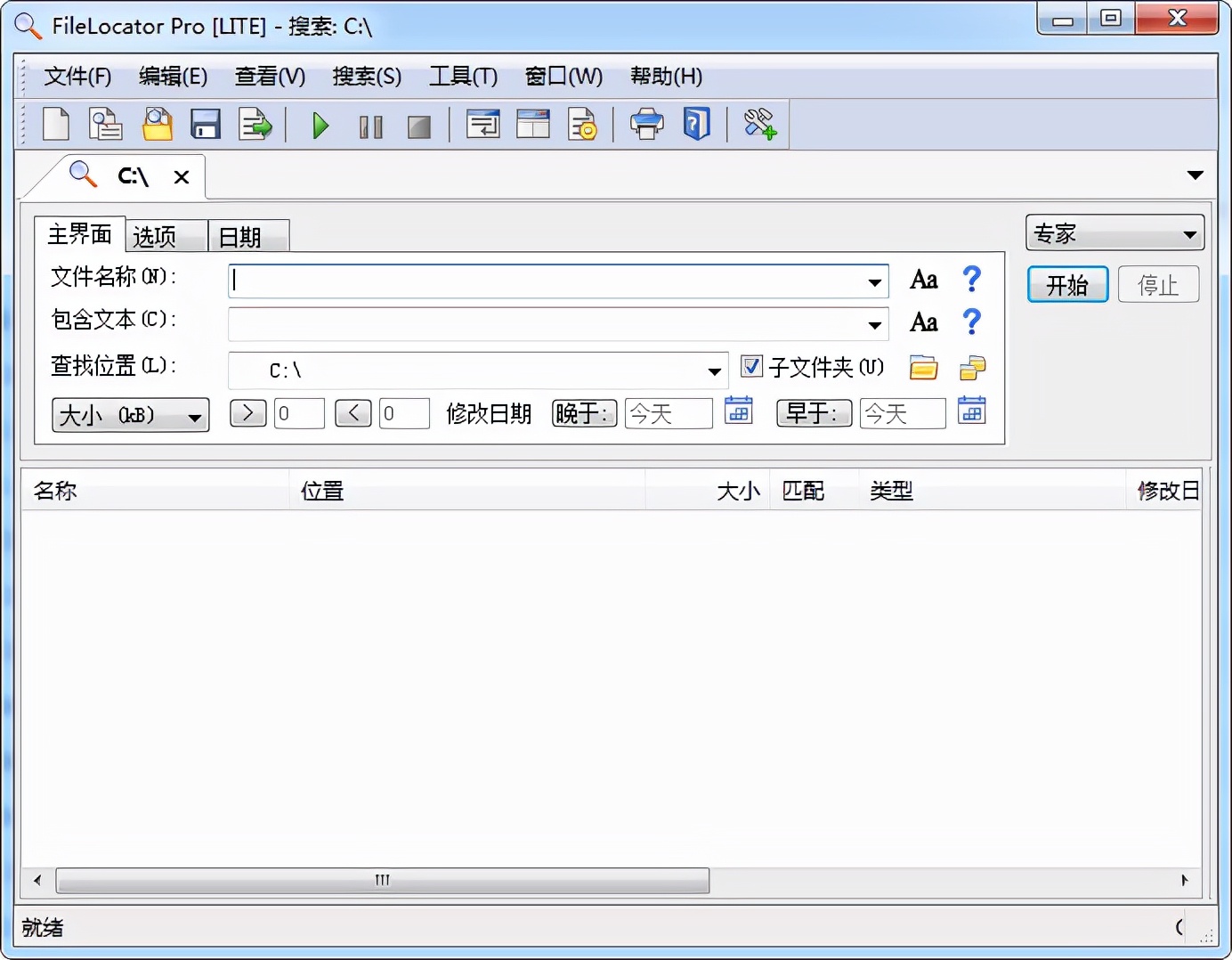The image size is (1232, 960).
Task: Click the Stop search square icon
Action: click(419, 126)
